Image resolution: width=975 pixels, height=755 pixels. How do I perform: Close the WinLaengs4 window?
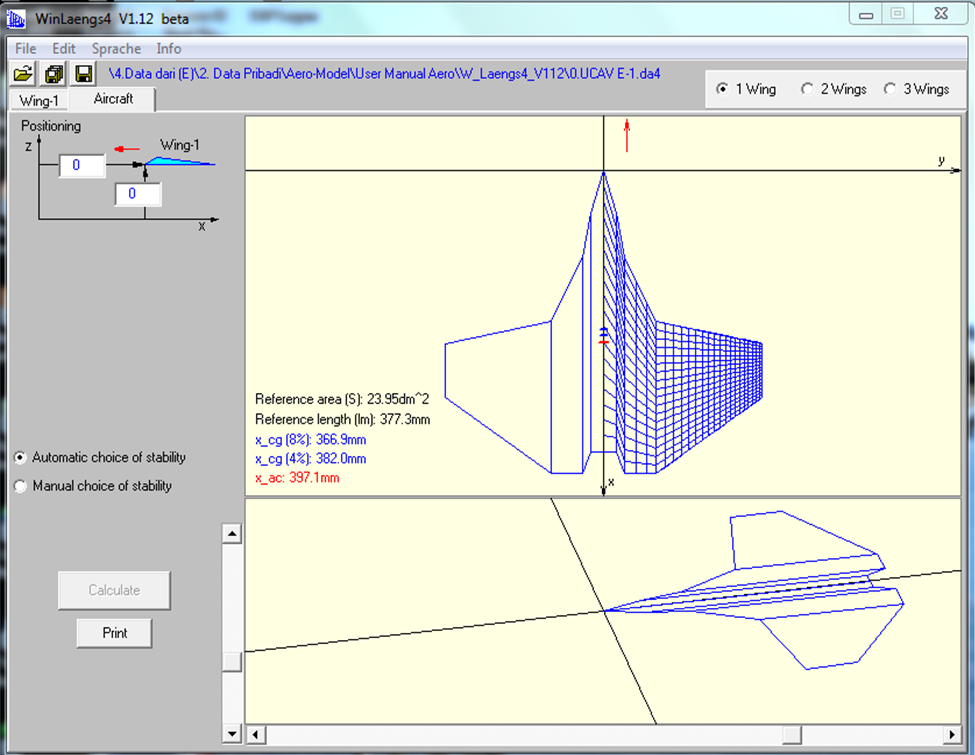pos(941,14)
